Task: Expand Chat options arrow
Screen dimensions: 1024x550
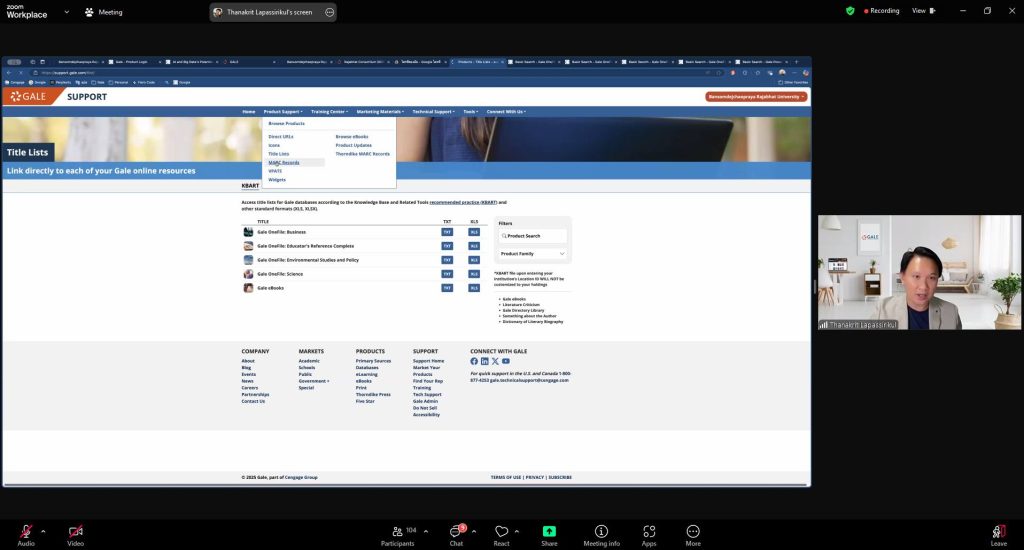Action: (x=473, y=531)
